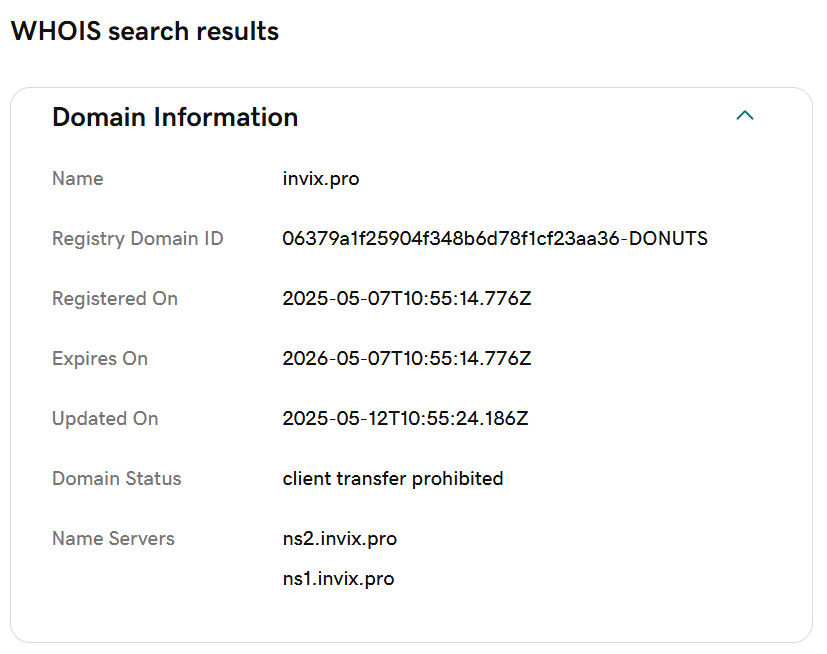Click the WHOIS search results title
The width and height of the screenshot is (827, 654).
click(x=145, y=31)
